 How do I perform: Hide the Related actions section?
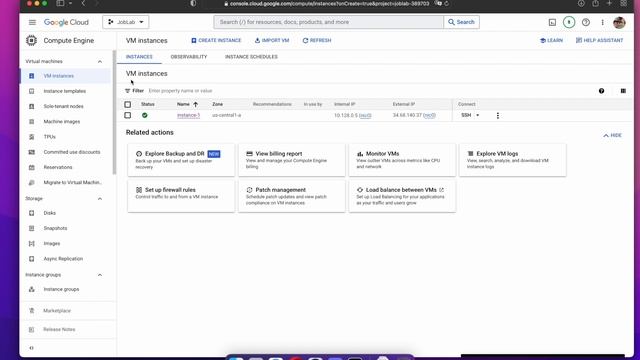click(x=612, y=135)
